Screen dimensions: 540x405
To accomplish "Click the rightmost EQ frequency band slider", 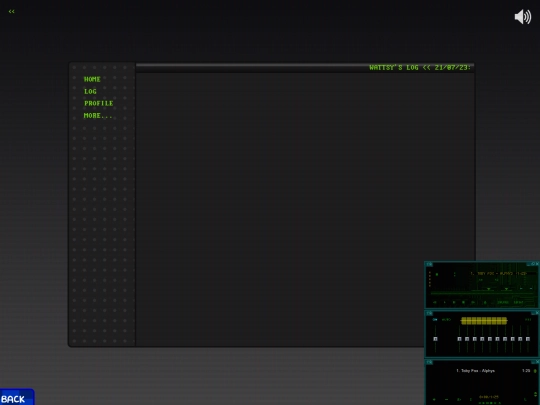I will (528, 339).
